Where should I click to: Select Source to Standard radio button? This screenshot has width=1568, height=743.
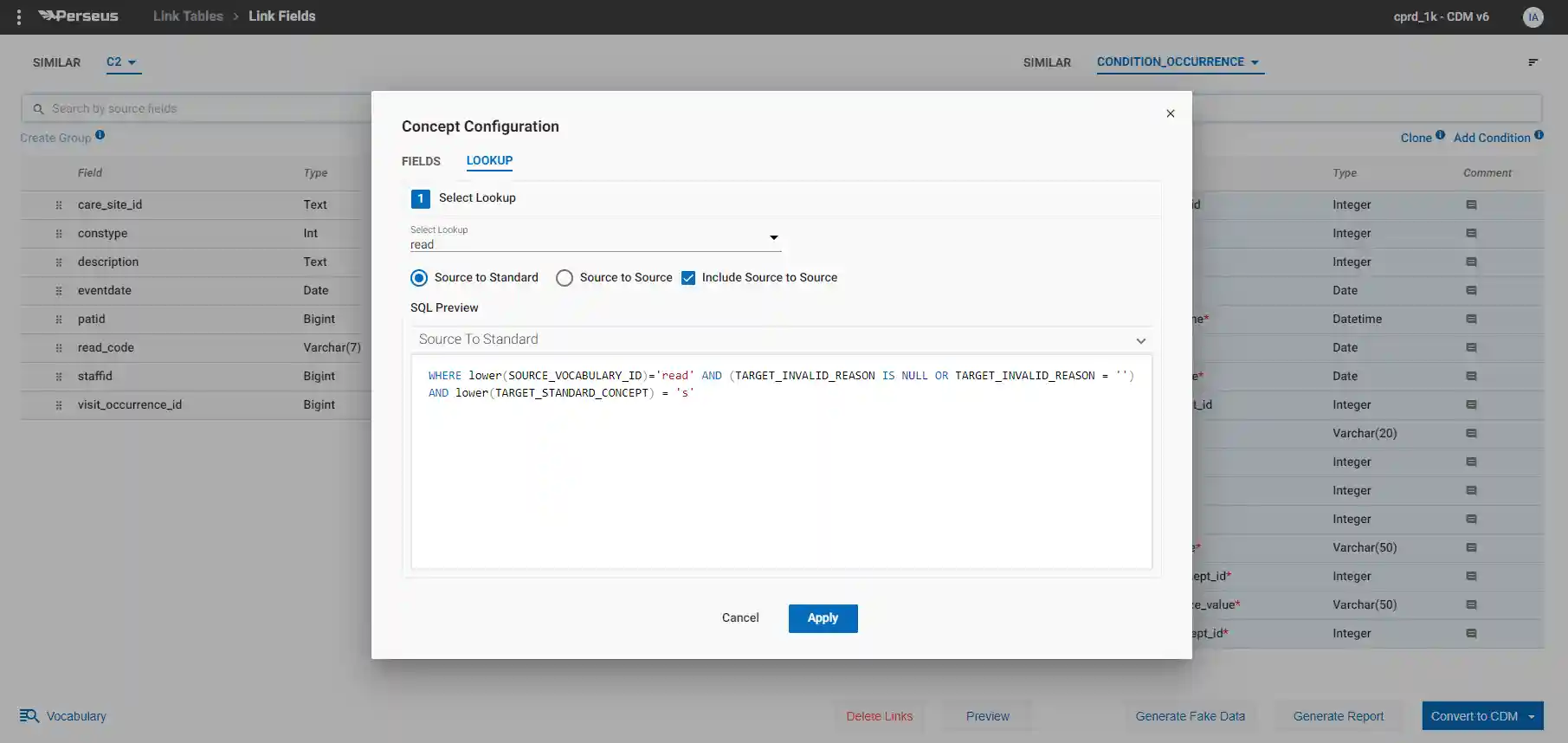tap(419, 278)
